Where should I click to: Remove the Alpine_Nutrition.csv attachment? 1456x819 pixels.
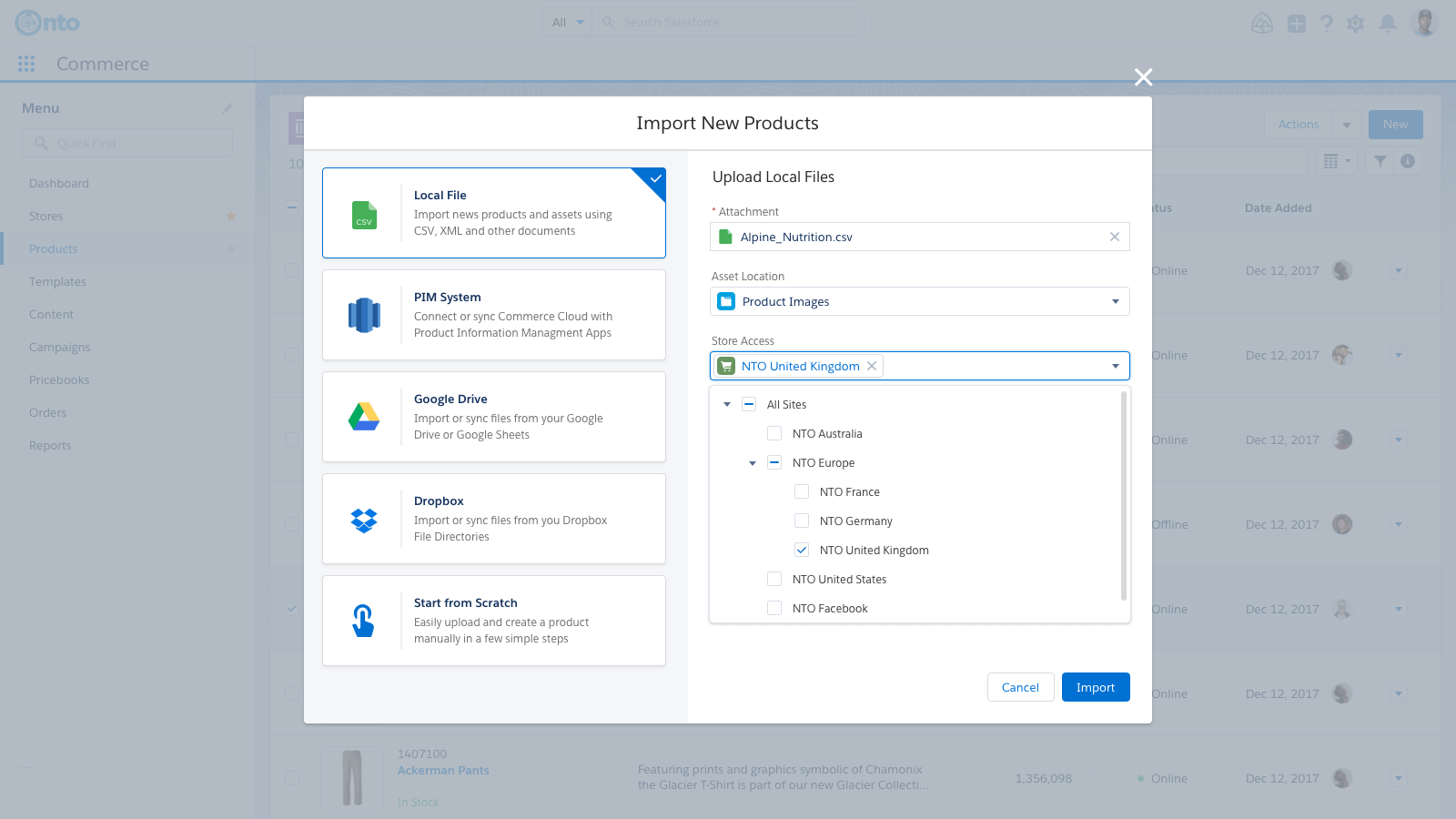(x=1114, y=237)
